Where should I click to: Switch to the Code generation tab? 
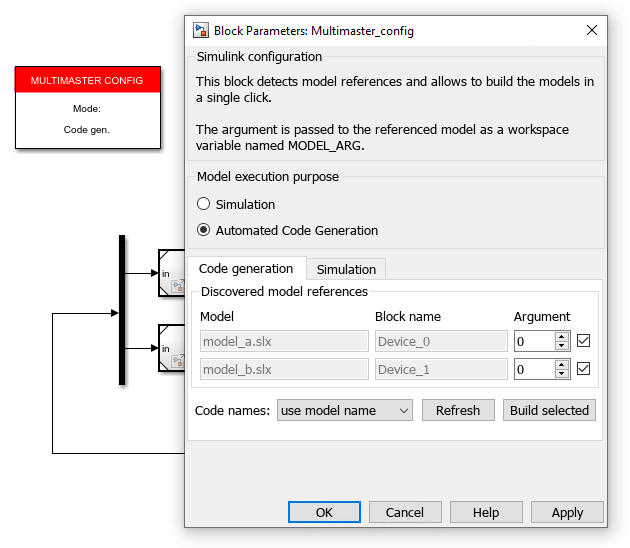246,268
